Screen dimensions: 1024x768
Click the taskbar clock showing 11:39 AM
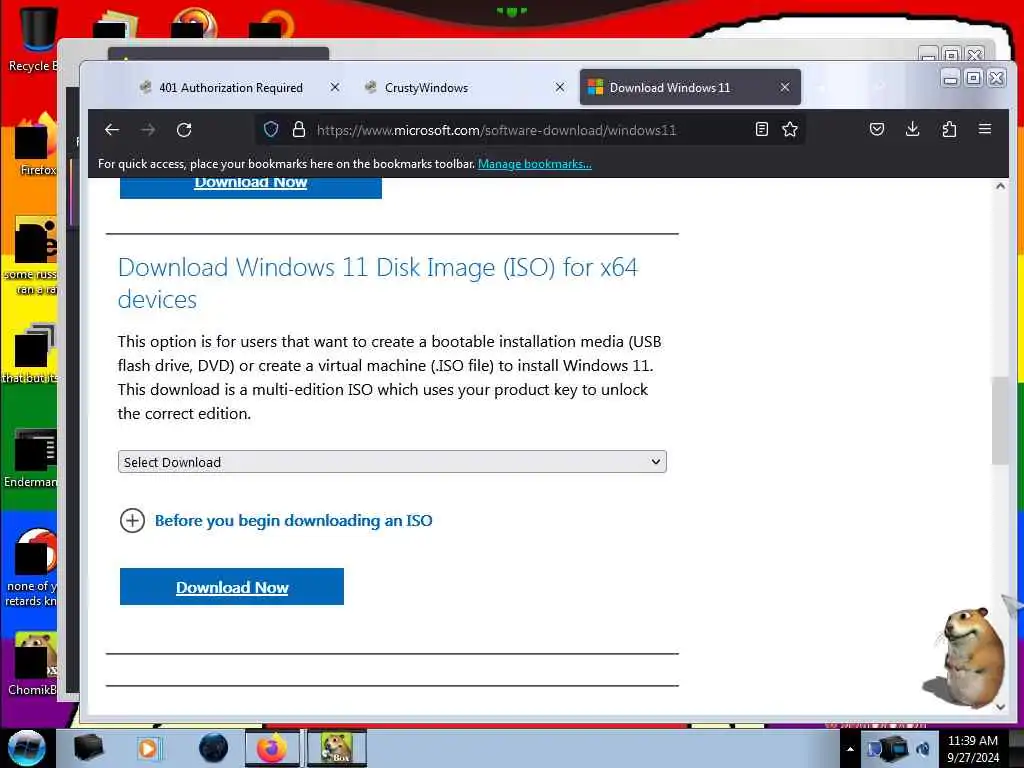point(972,749)
